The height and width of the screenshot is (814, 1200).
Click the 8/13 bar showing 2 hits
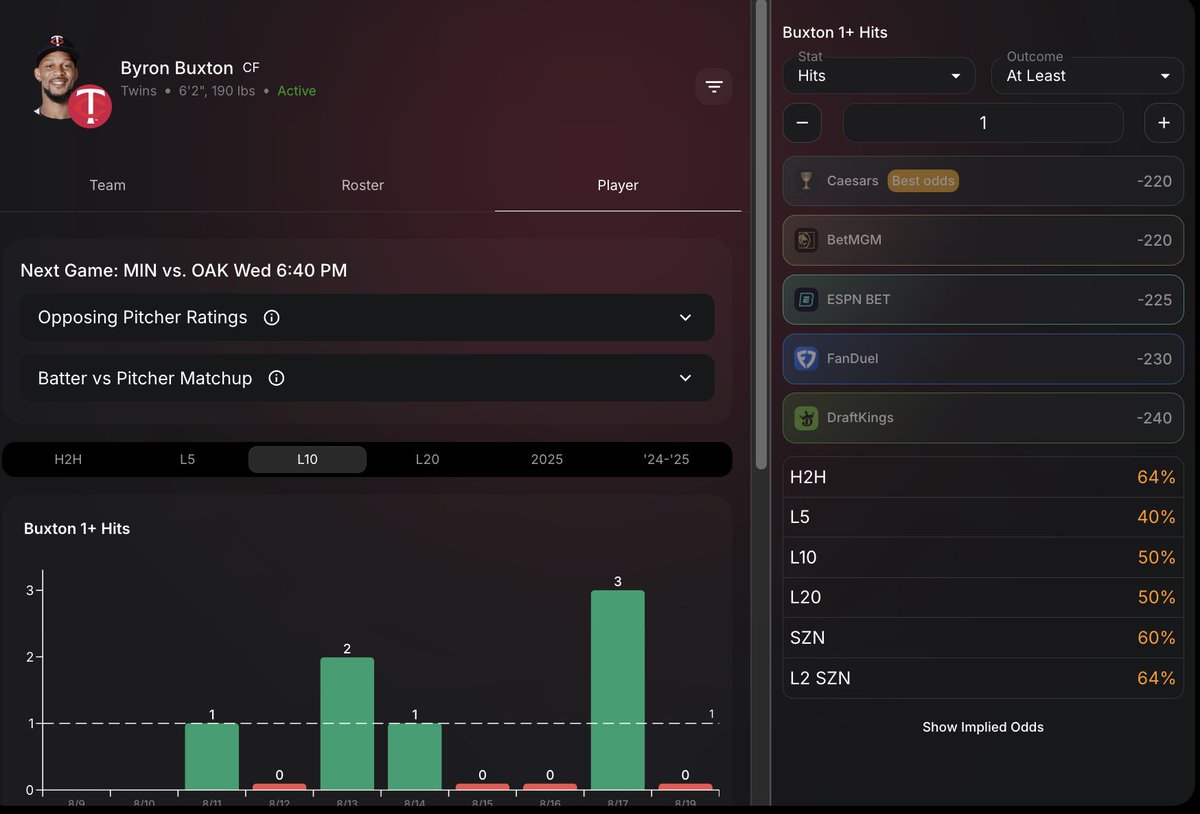point(347,723)
